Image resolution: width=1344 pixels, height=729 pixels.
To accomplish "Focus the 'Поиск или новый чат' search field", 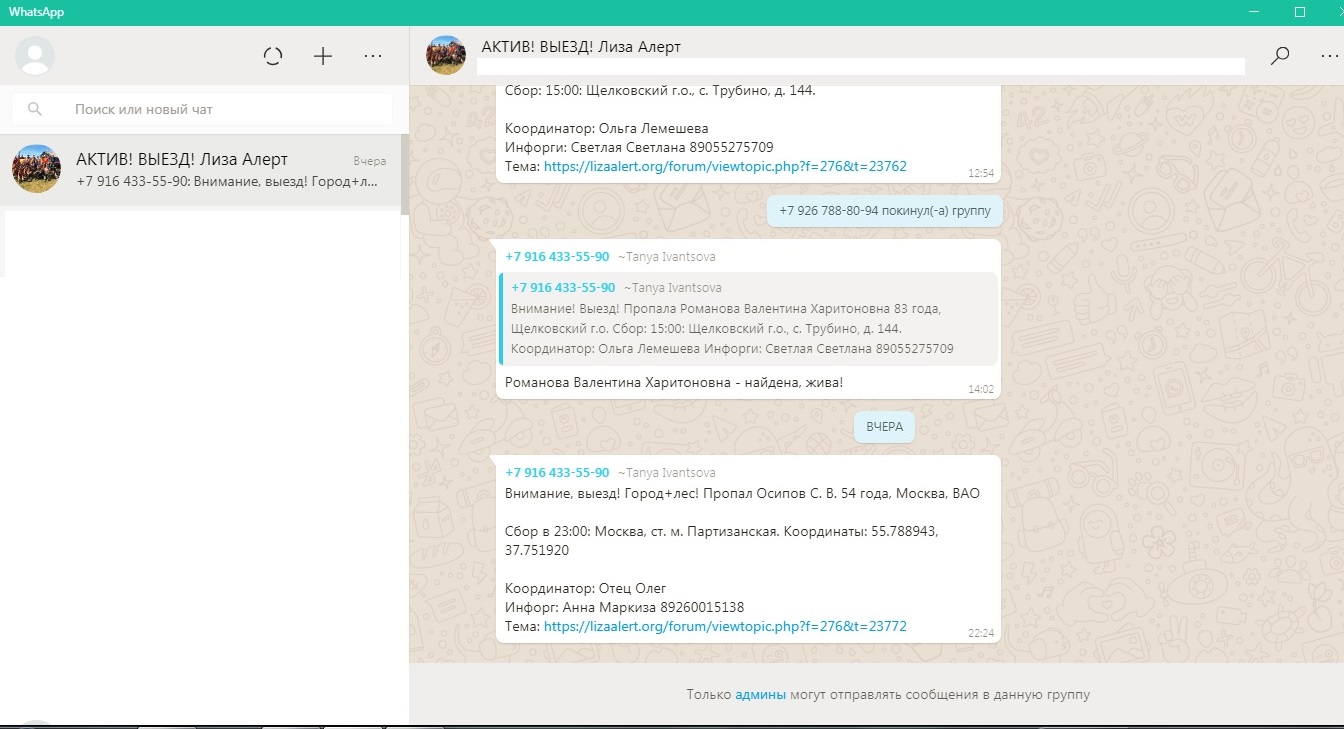I will [x=202, y=109].
